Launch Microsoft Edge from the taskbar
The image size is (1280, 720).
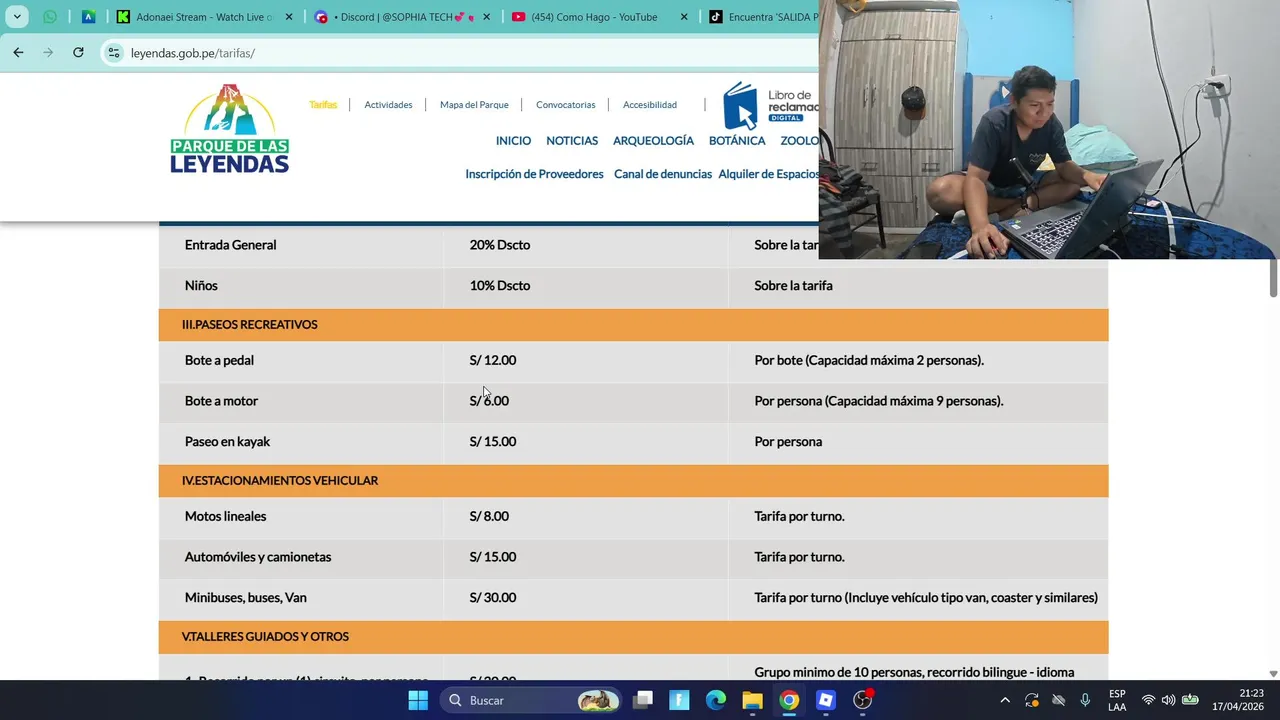coord(716,700)
